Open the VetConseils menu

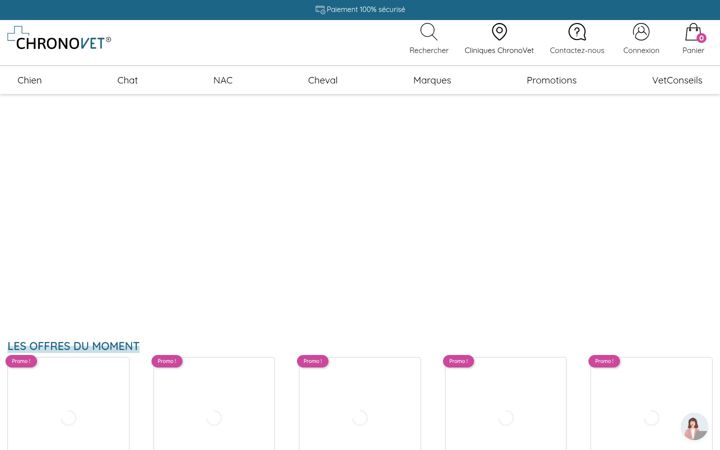(677, 80)
